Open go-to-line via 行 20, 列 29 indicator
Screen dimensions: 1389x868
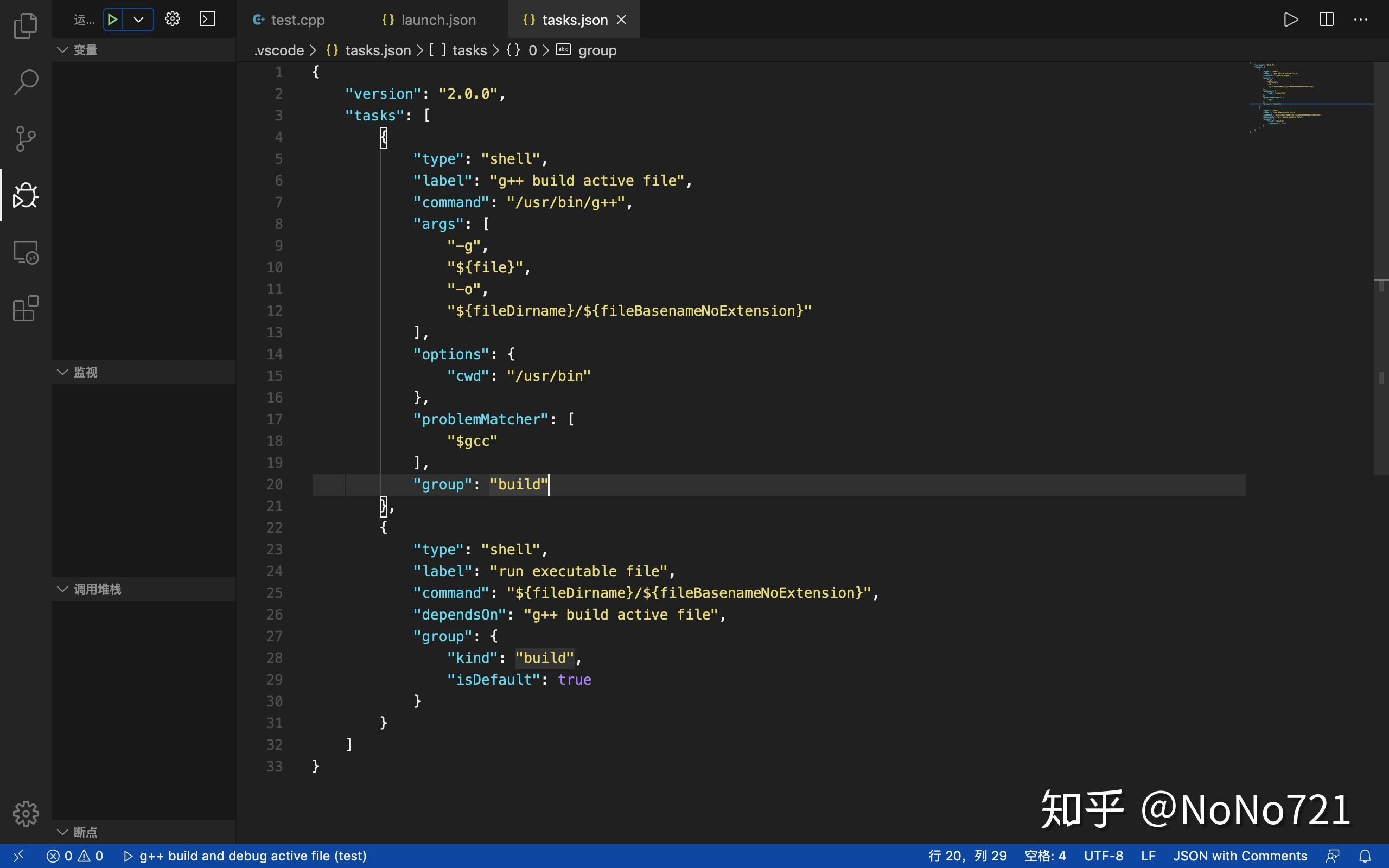pos(968,856)
